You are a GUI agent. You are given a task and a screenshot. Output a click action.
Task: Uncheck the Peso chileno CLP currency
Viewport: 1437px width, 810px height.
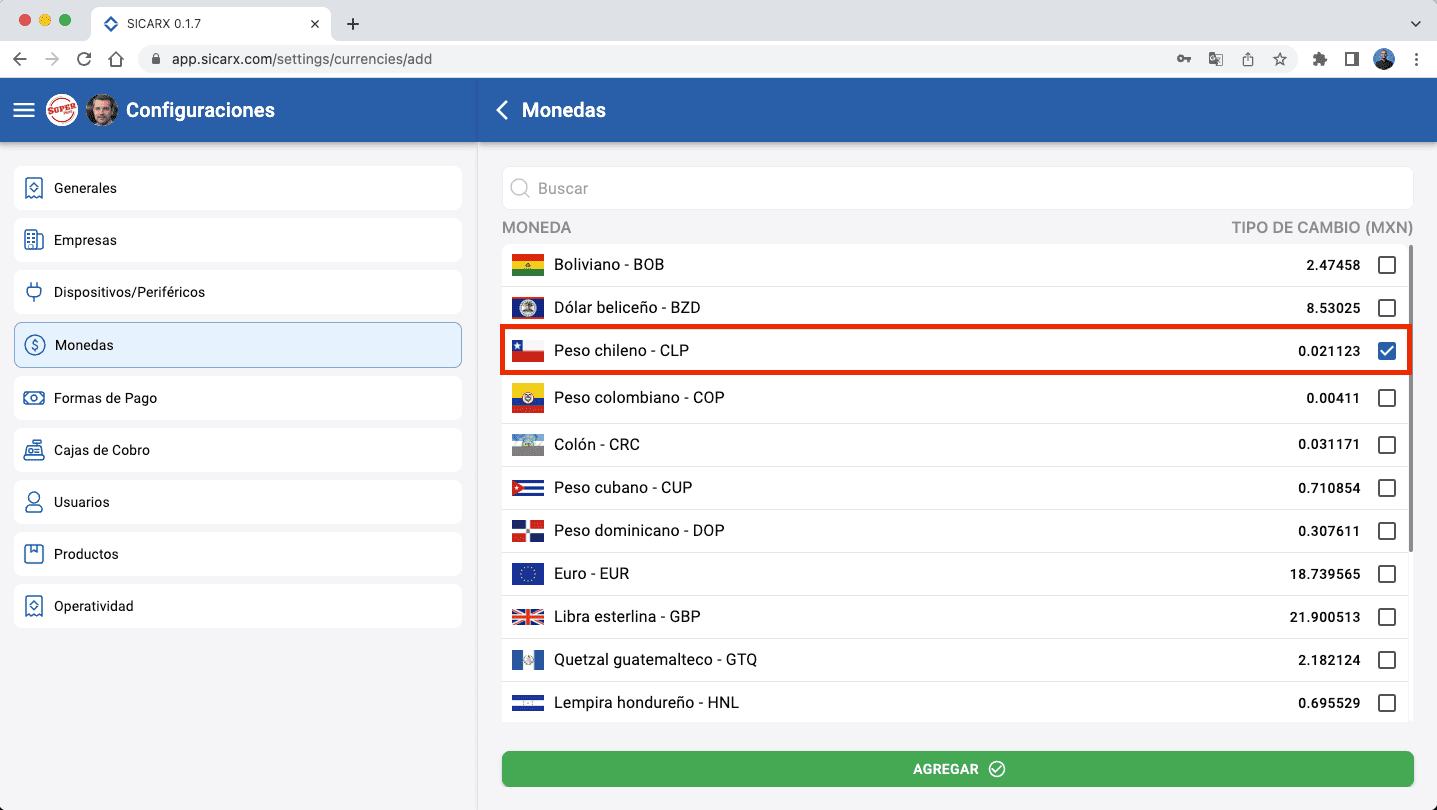1386,350
